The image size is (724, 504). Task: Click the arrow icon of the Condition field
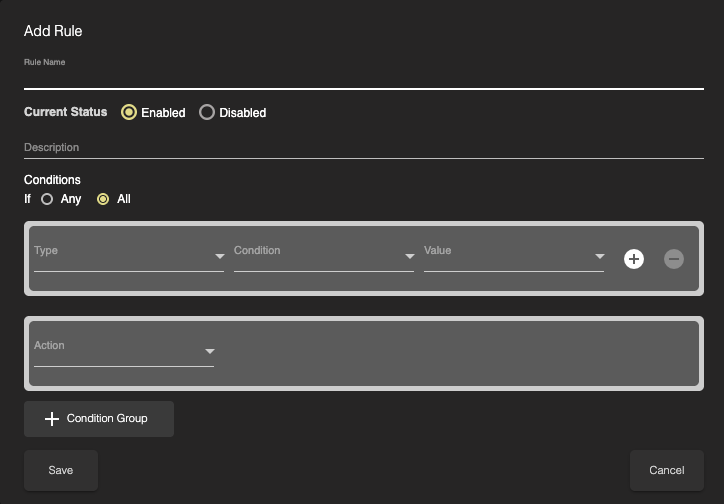[409, 257]
